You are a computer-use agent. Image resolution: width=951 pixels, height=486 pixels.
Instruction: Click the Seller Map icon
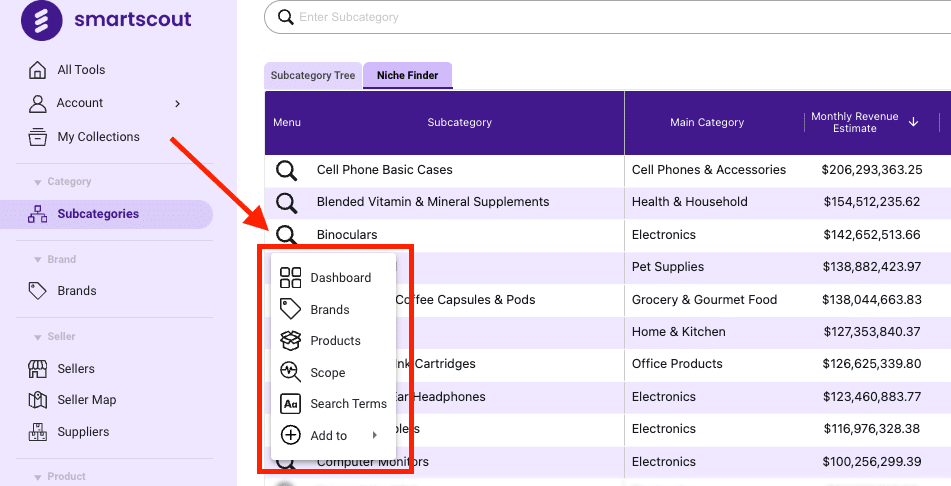[x=38, y=400]
